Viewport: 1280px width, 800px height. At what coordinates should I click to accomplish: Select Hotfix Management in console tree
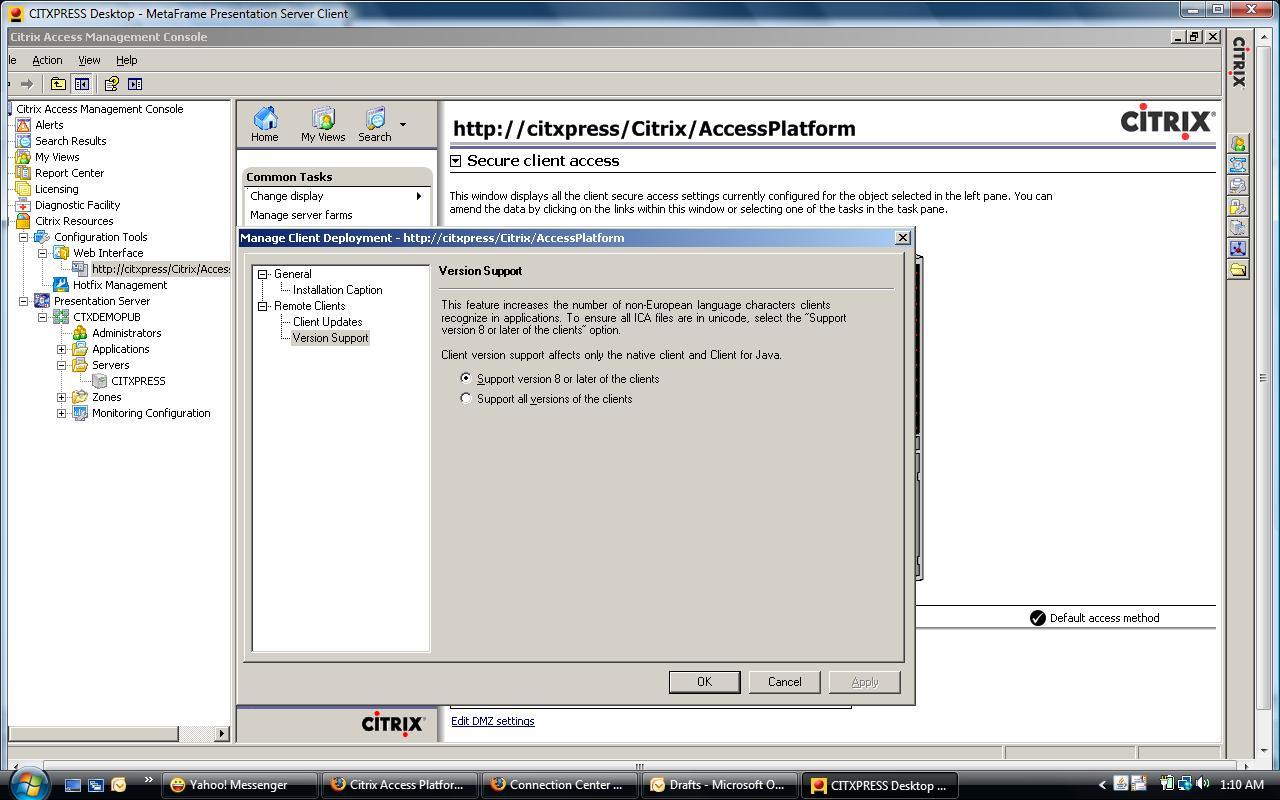(x=120, y=285)
